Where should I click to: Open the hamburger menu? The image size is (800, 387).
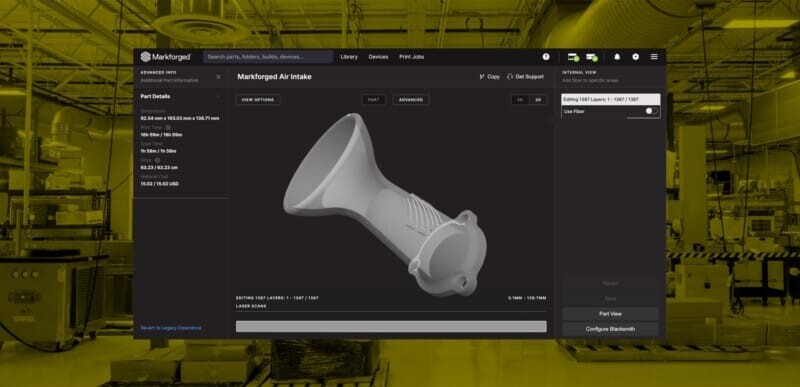tap(654, 57)
